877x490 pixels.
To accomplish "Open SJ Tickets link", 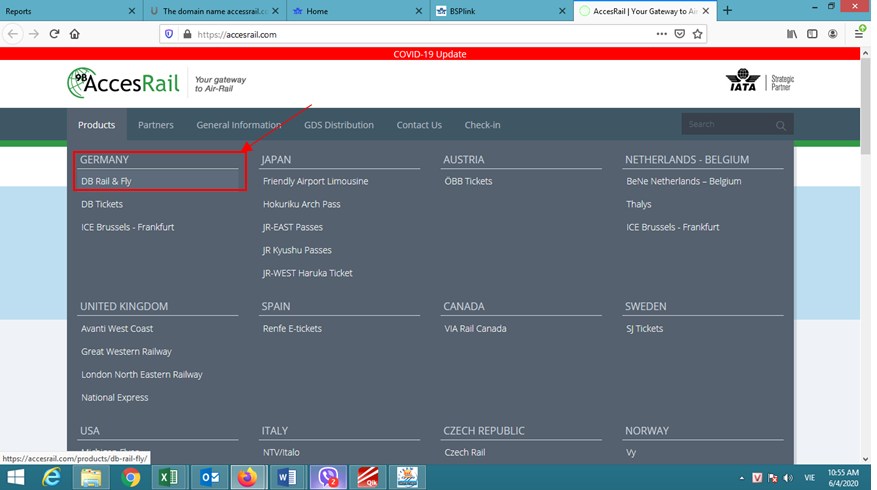I will pos(644,328).
